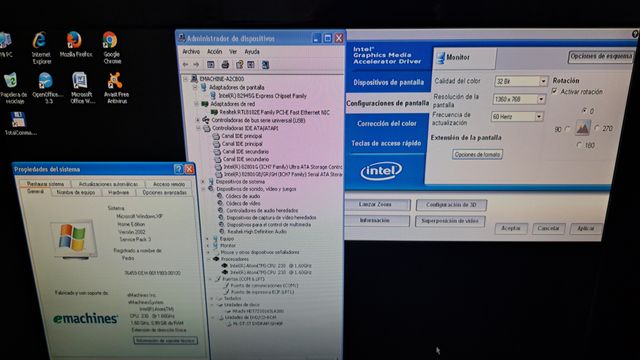Click the Configuración de 3D button
The image size is (640, 360).
(451, 205)
